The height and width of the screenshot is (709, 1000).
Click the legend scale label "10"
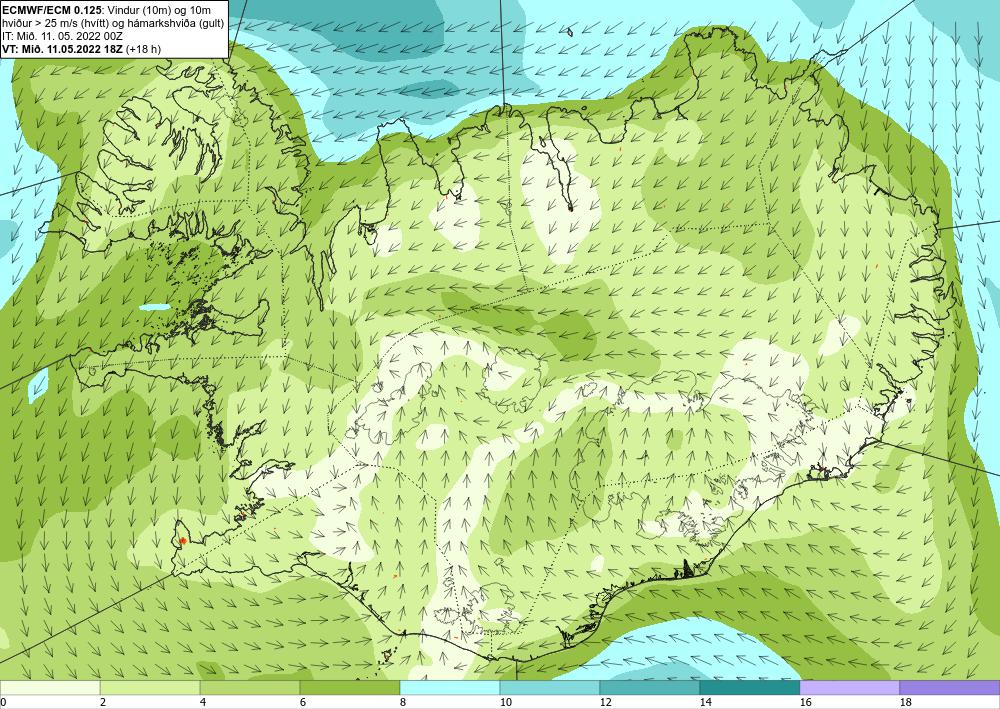[505, 703]
